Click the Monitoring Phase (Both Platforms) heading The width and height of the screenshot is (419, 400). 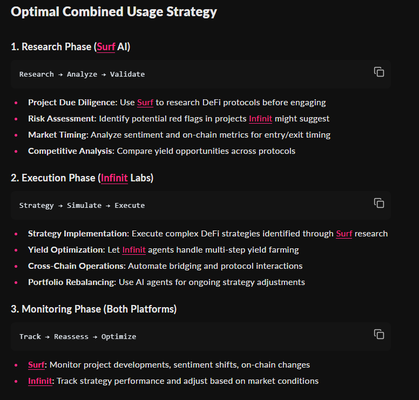94,309
